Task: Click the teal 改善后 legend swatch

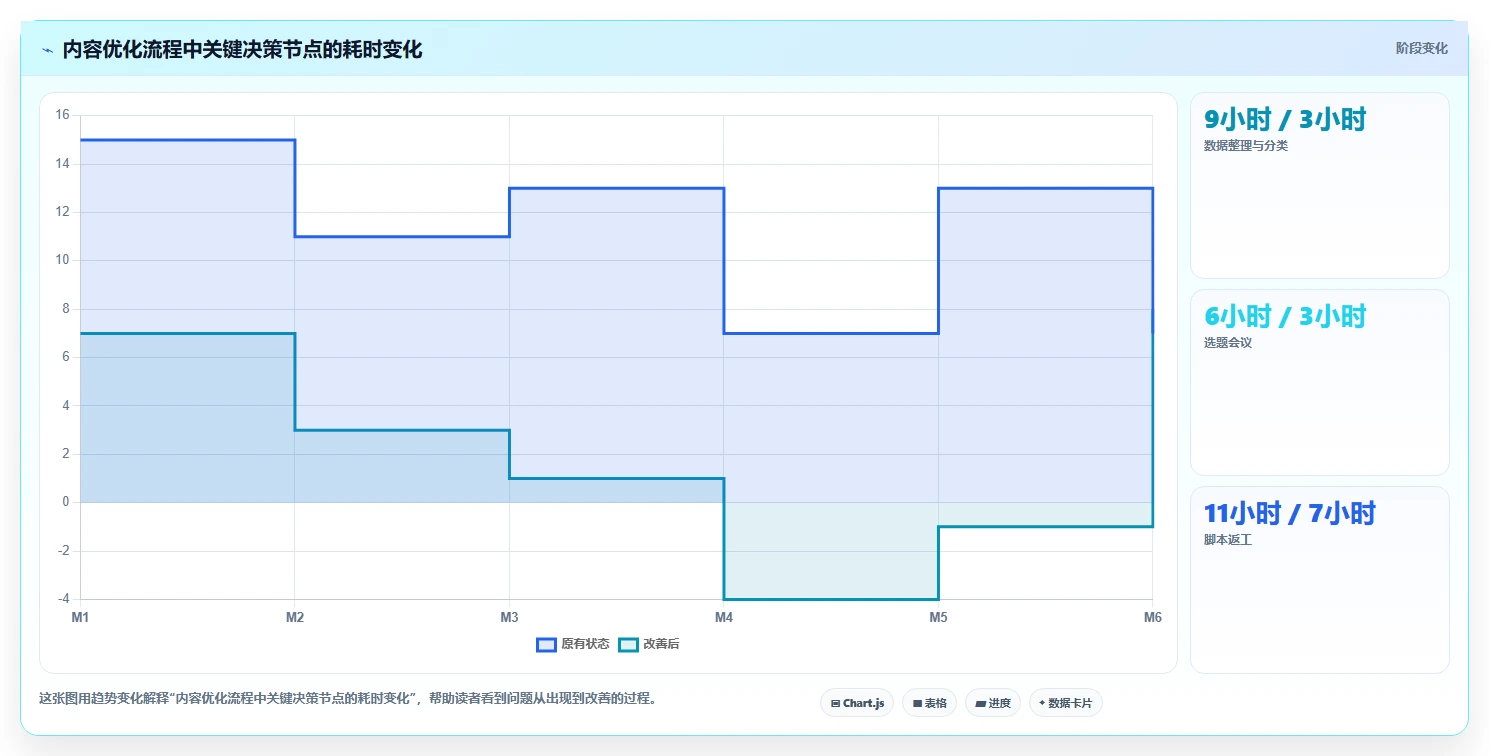Action: [x=628, y=644]
